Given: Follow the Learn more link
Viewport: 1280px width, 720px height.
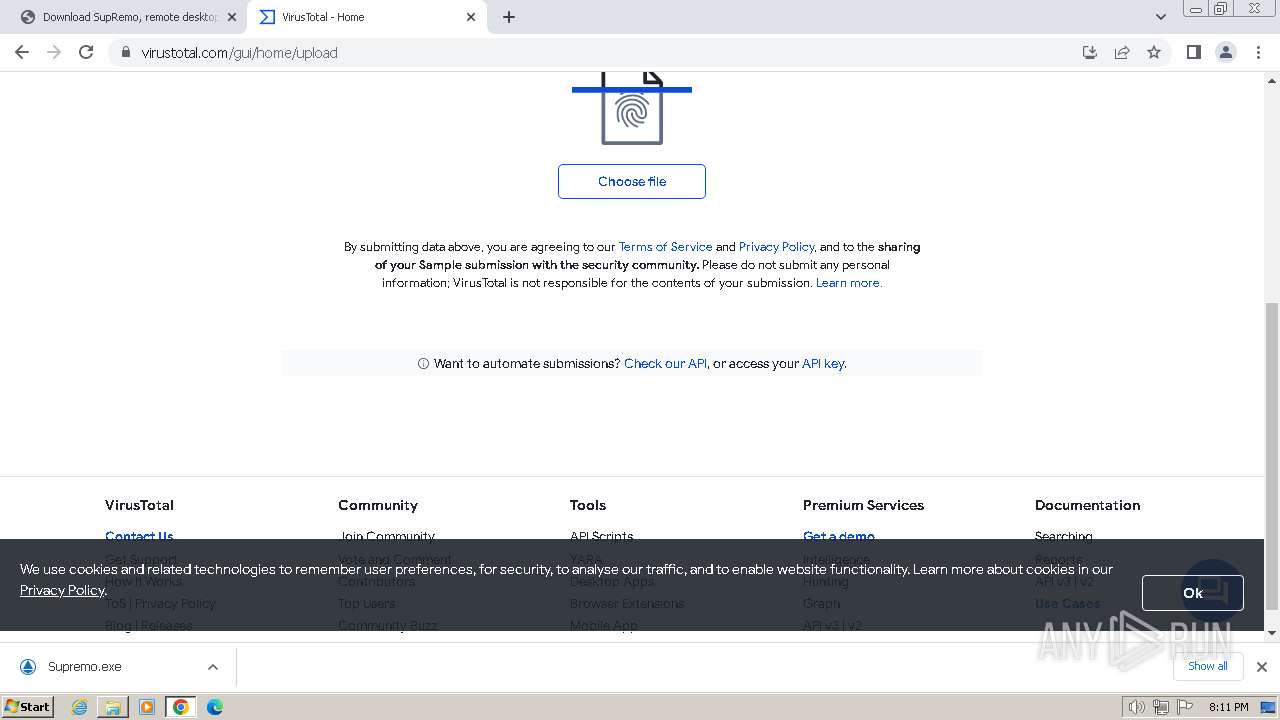Looking at the screenshot, I should coord(848,283).
